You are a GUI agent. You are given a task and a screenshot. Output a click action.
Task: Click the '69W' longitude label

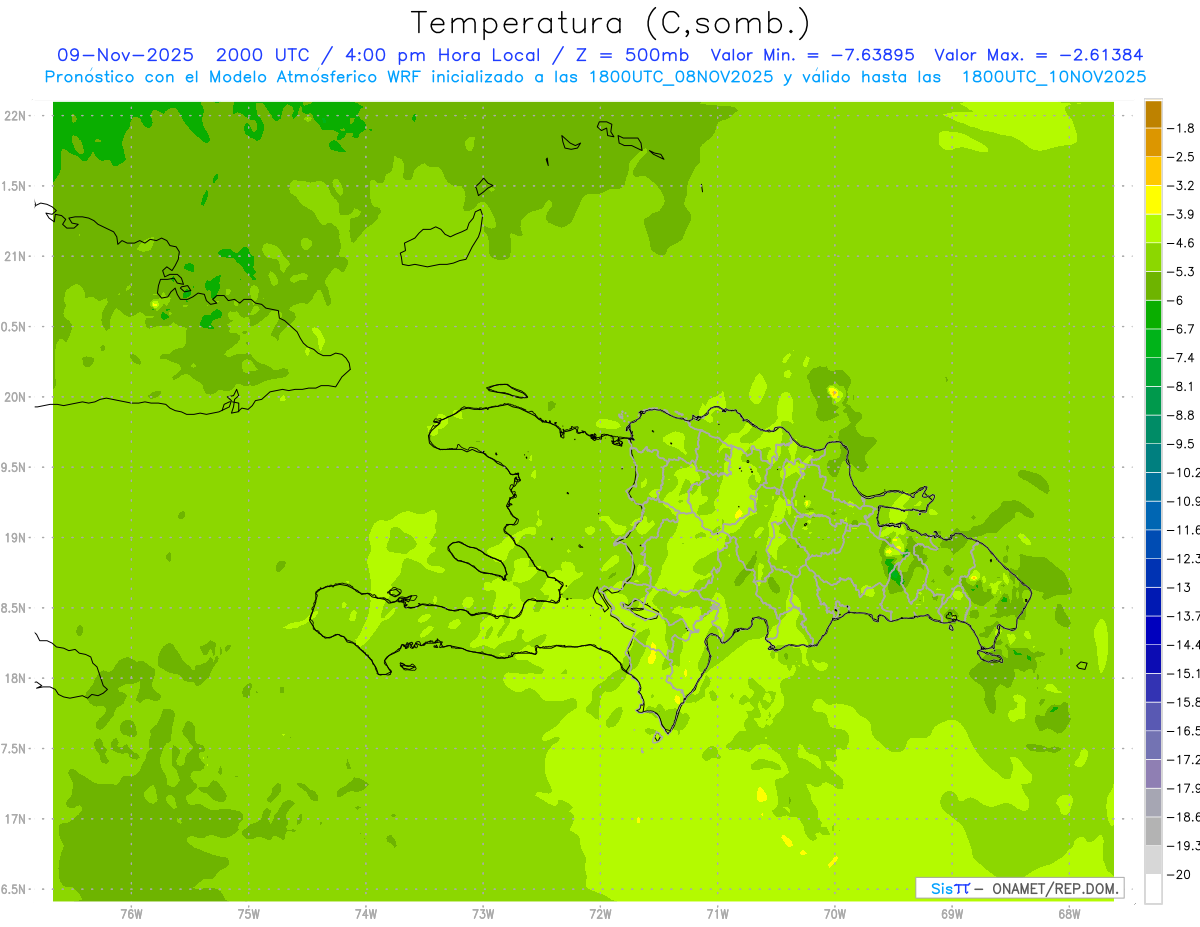[x=952, y=914]
